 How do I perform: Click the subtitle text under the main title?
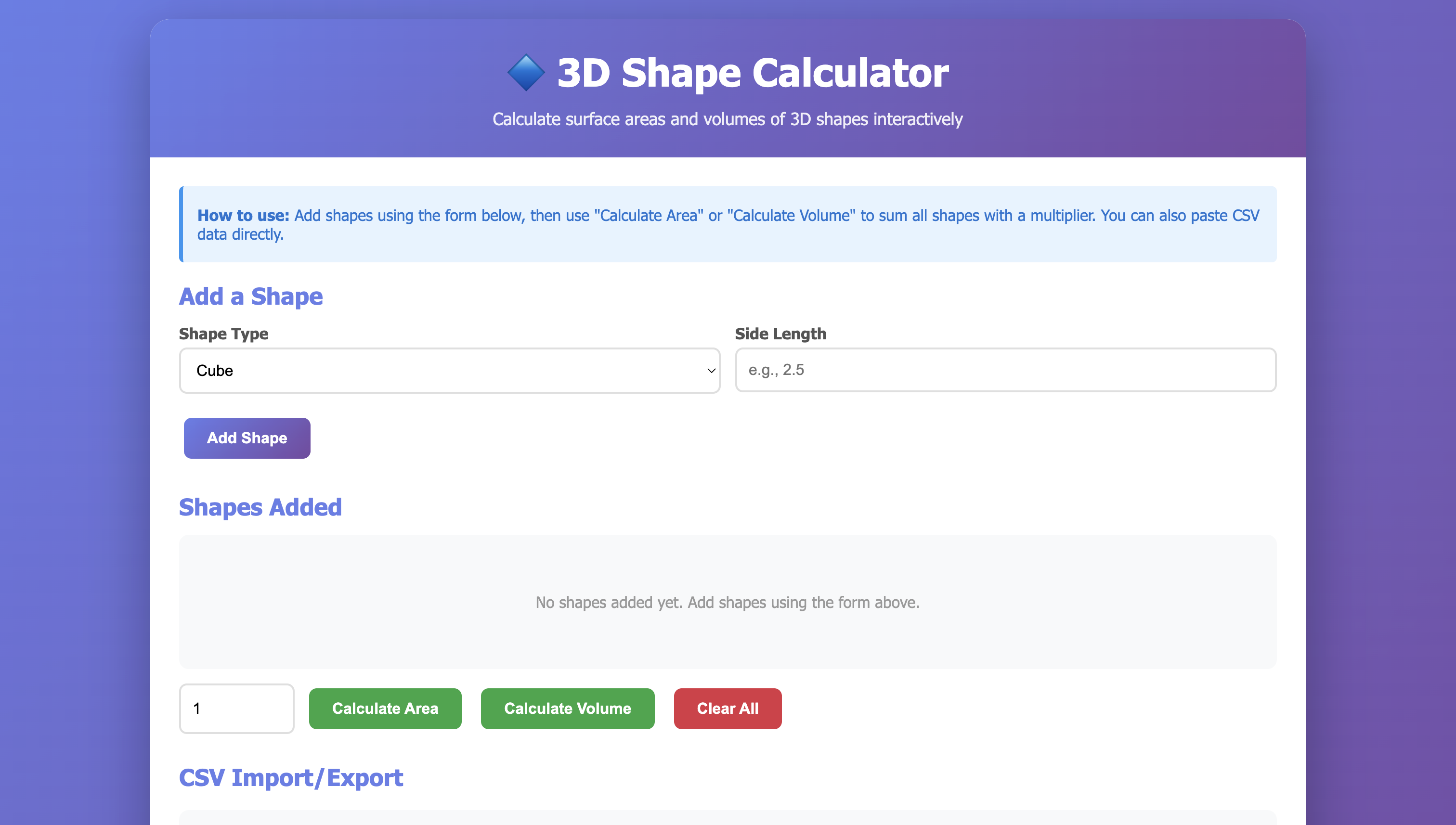(x=727, y=119)
